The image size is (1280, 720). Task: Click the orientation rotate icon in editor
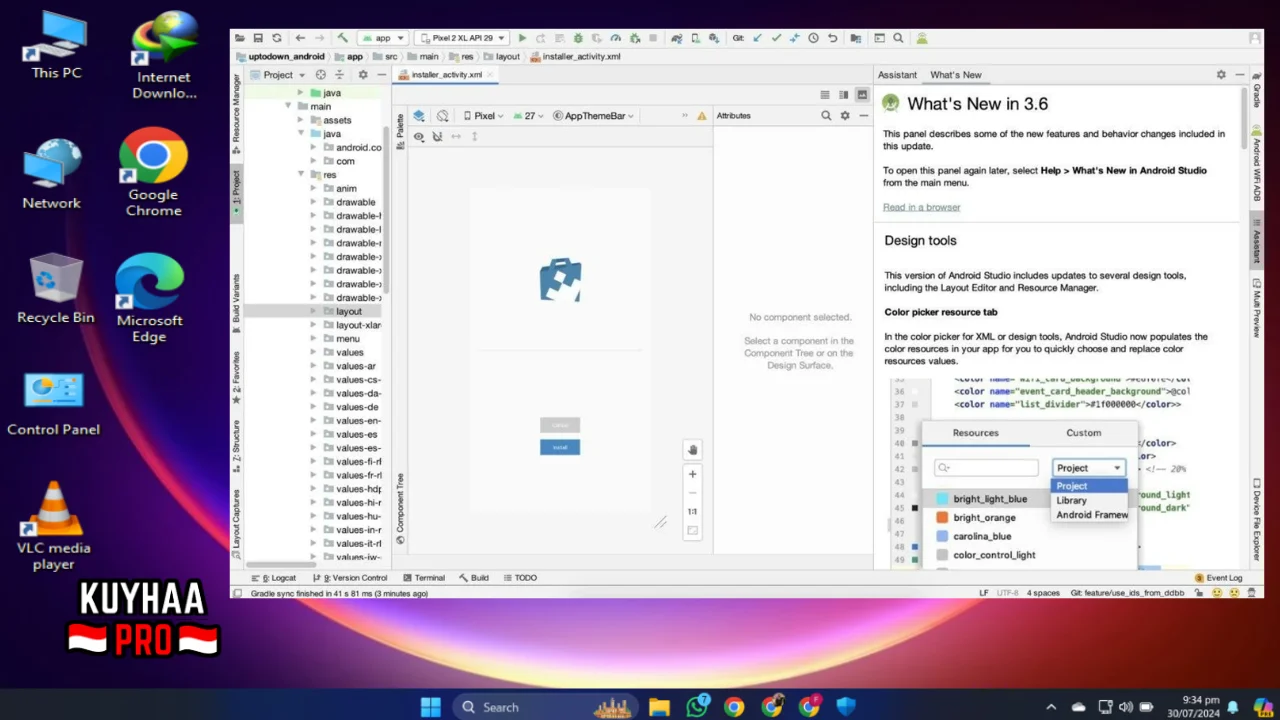tap(443, 116)
